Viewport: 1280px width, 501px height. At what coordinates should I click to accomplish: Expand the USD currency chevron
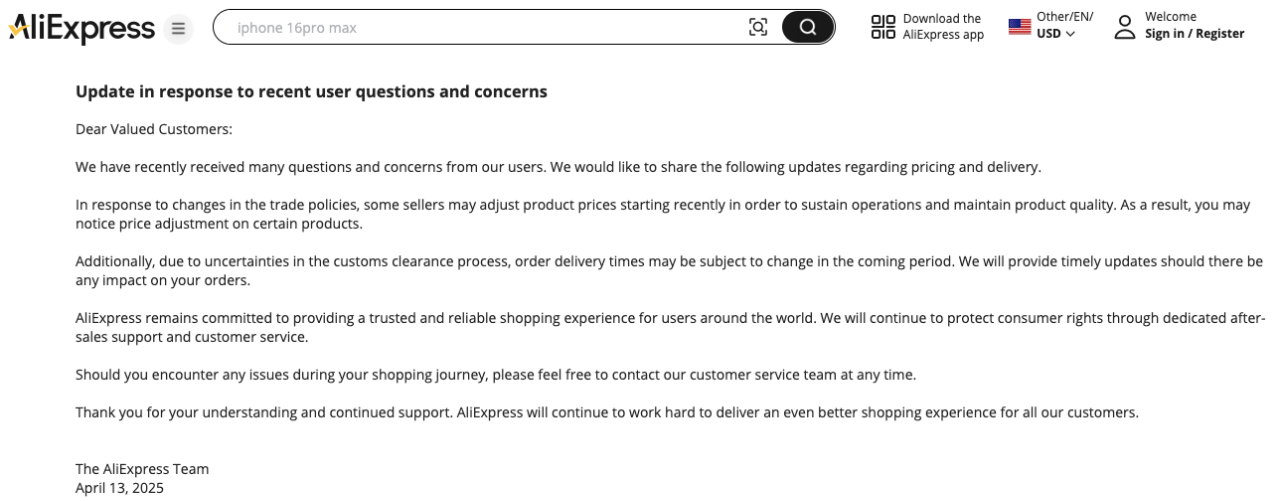pyautogui.click(x=1071, y=34)
